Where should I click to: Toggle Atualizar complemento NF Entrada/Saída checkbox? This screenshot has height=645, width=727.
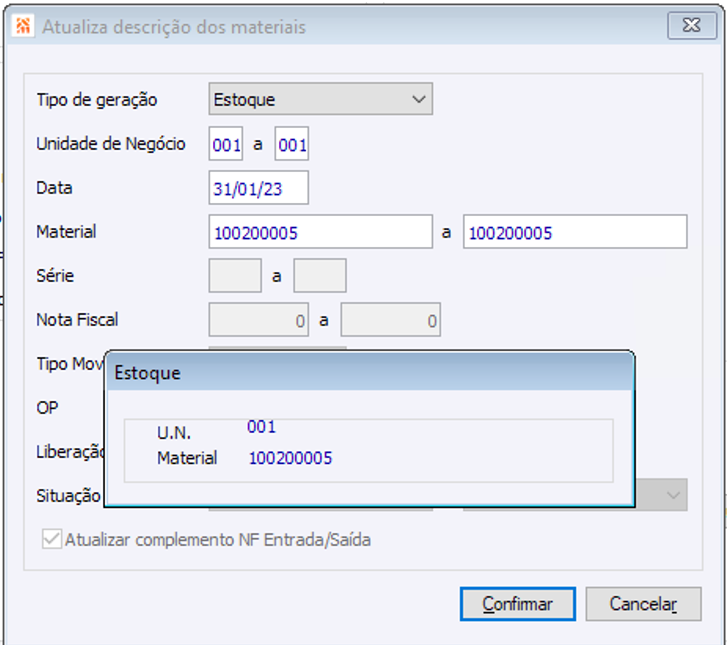tap(51, 539)
